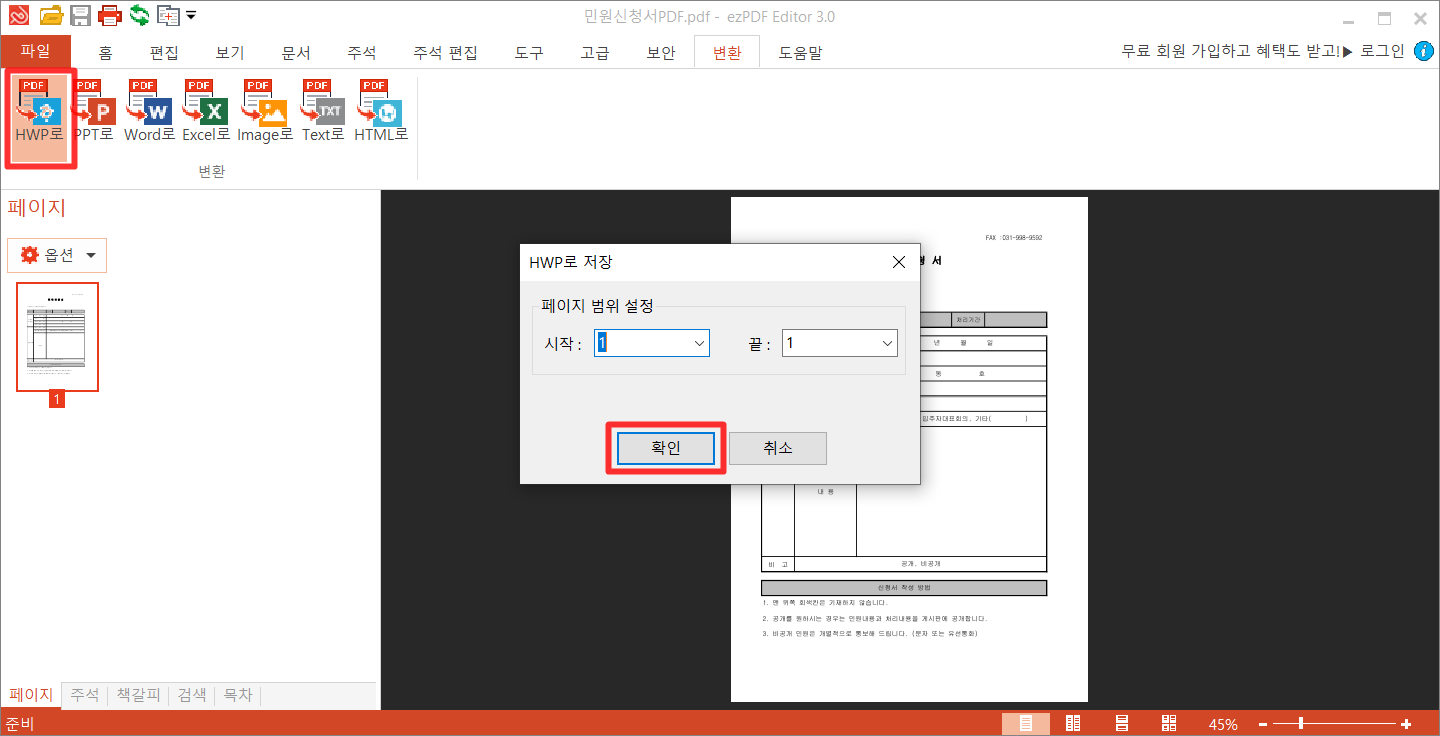Click the 취소 button
Image resolution: width=1440 pixels, height=736 pixels.
777,448
